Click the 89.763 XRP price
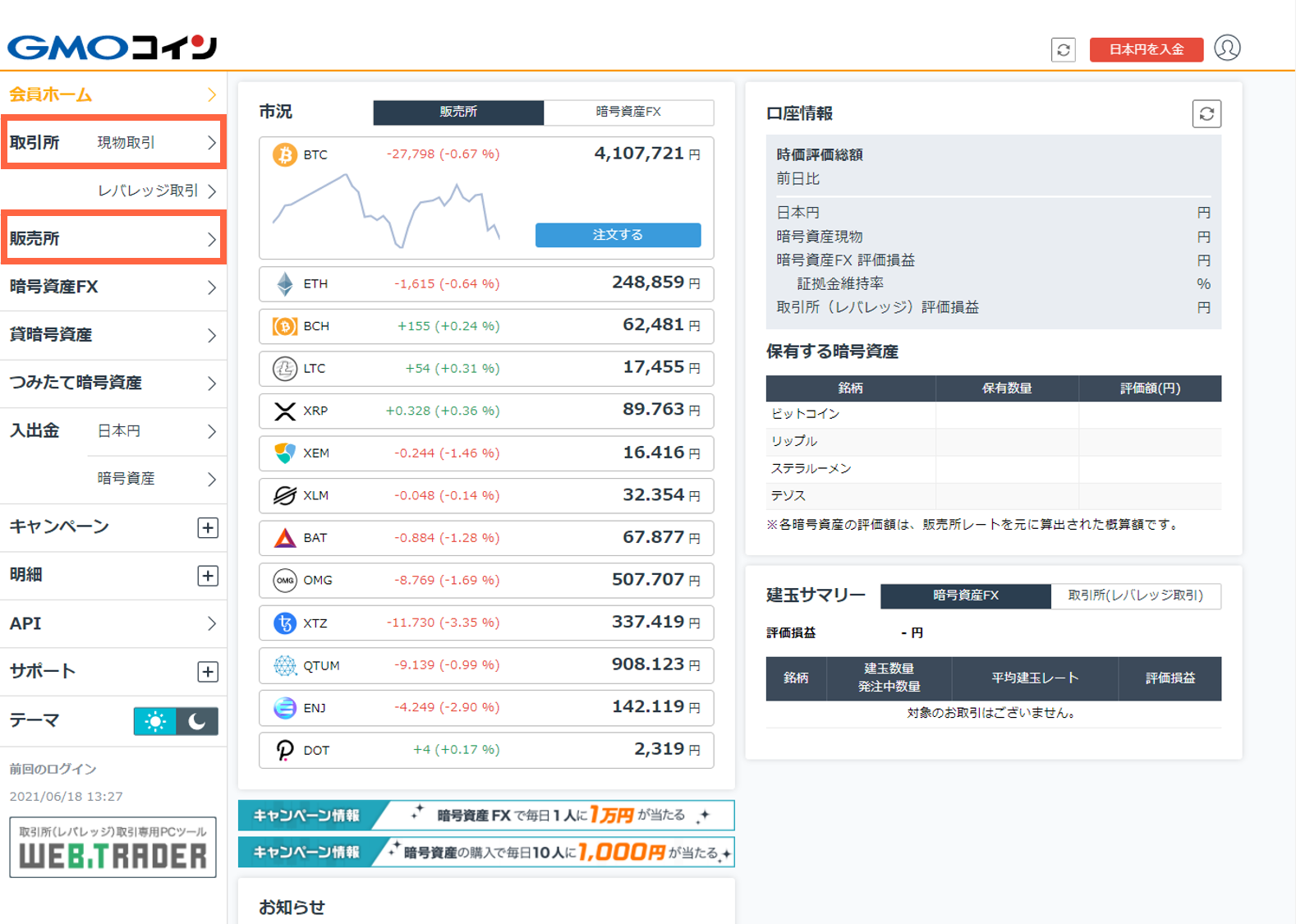Viewport: 1296px width, 924px height. [653, 409]
